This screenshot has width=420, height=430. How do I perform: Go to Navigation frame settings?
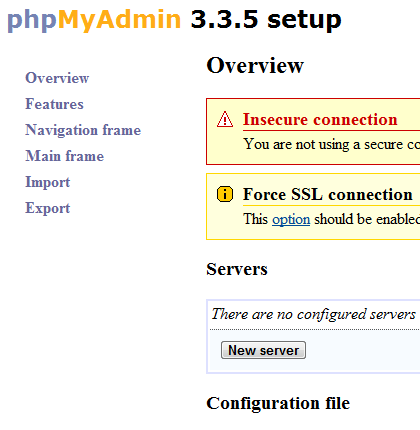point(83,130)
